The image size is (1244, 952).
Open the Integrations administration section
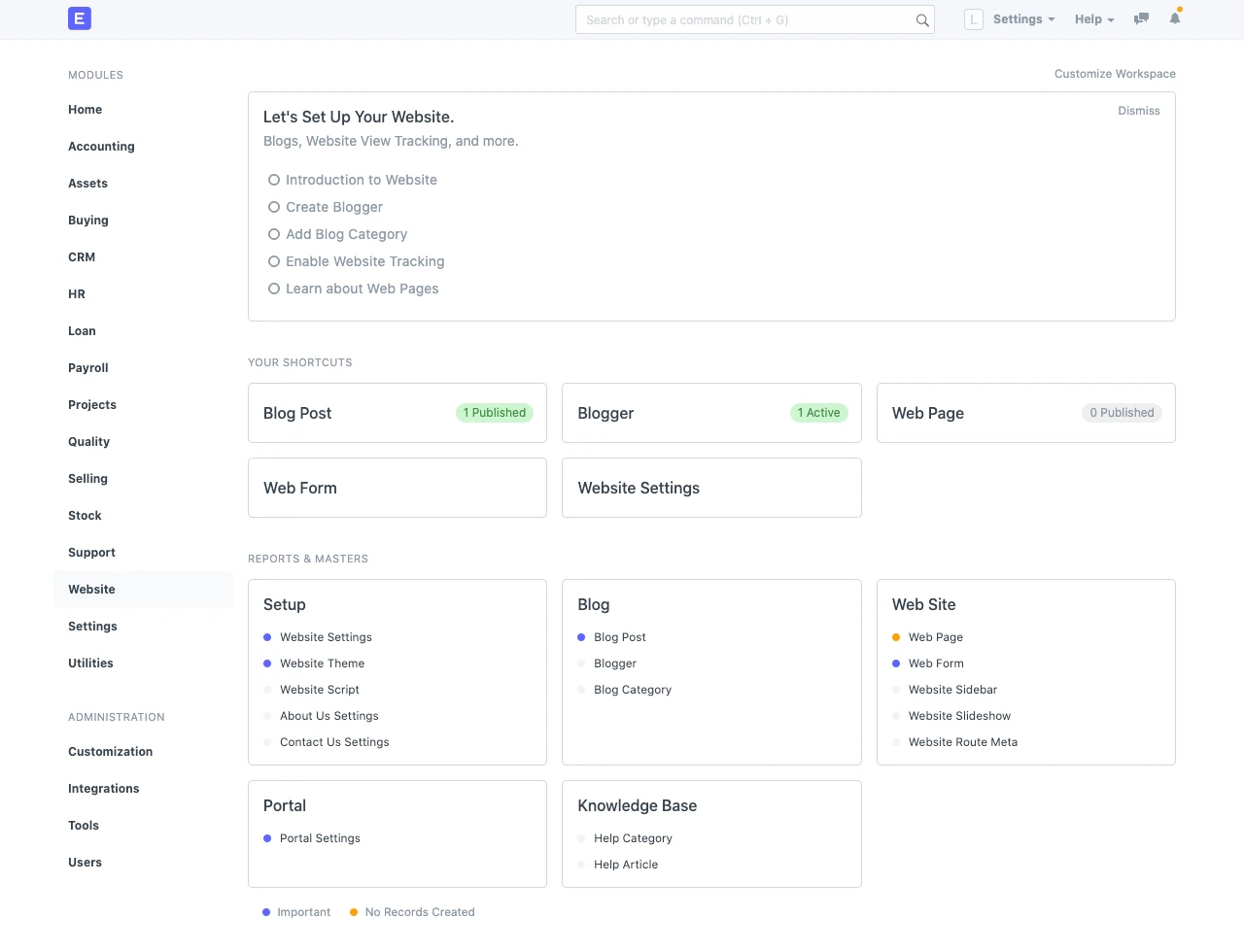103,789
